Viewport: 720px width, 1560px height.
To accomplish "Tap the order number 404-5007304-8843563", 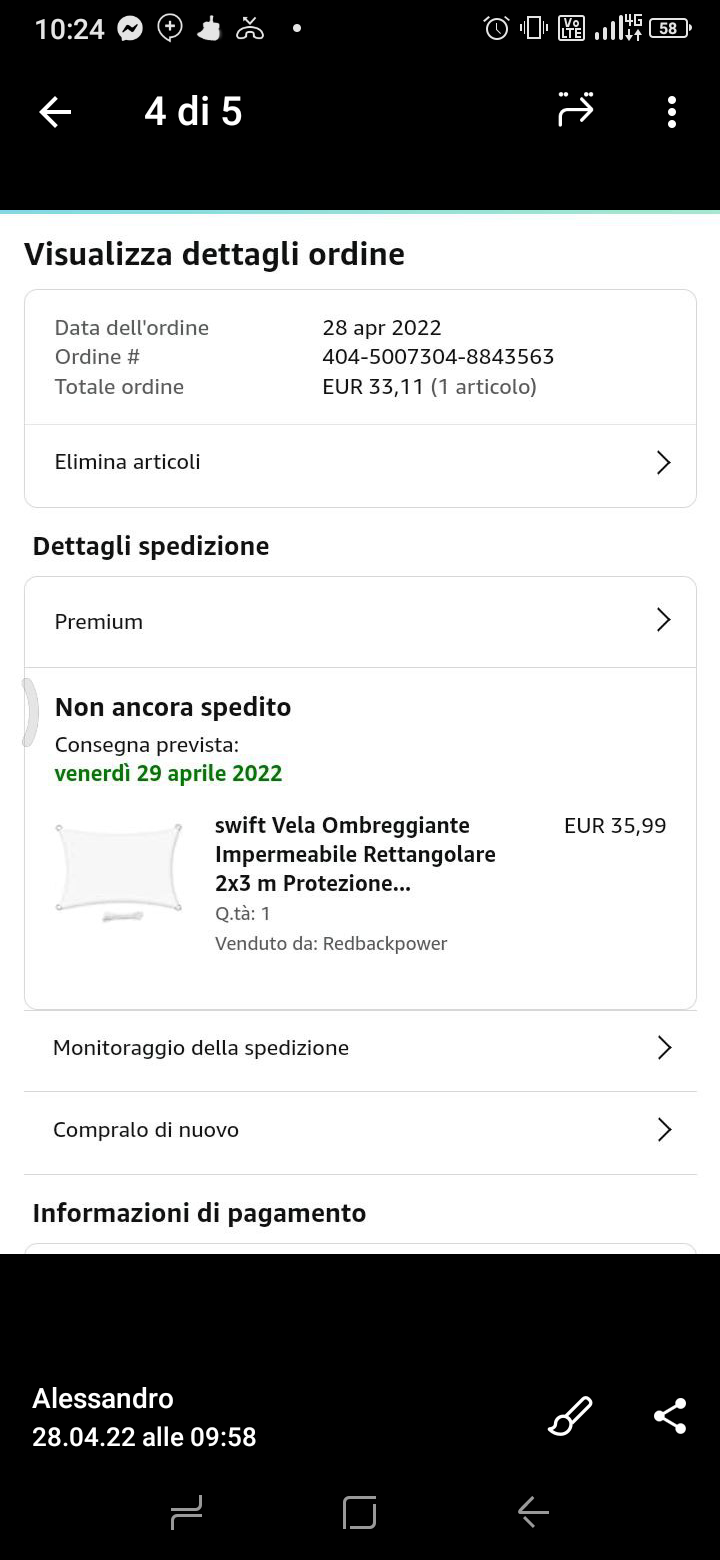I will [x=438, y=357].
